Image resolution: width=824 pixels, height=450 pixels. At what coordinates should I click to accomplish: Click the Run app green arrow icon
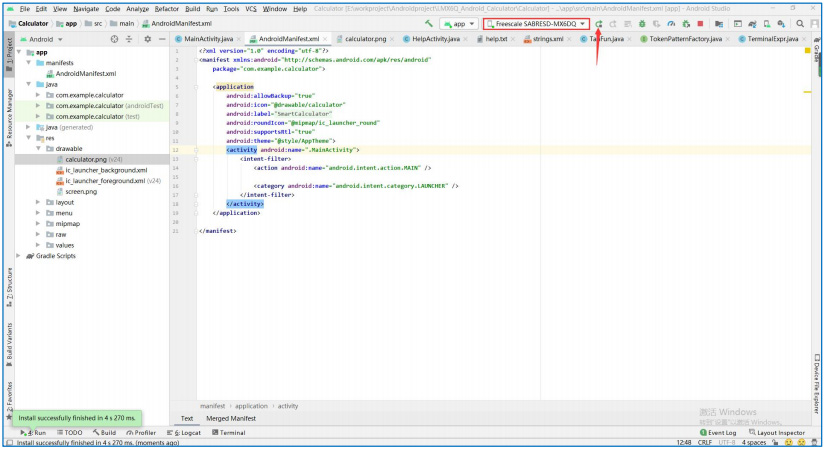click(598, 23)
